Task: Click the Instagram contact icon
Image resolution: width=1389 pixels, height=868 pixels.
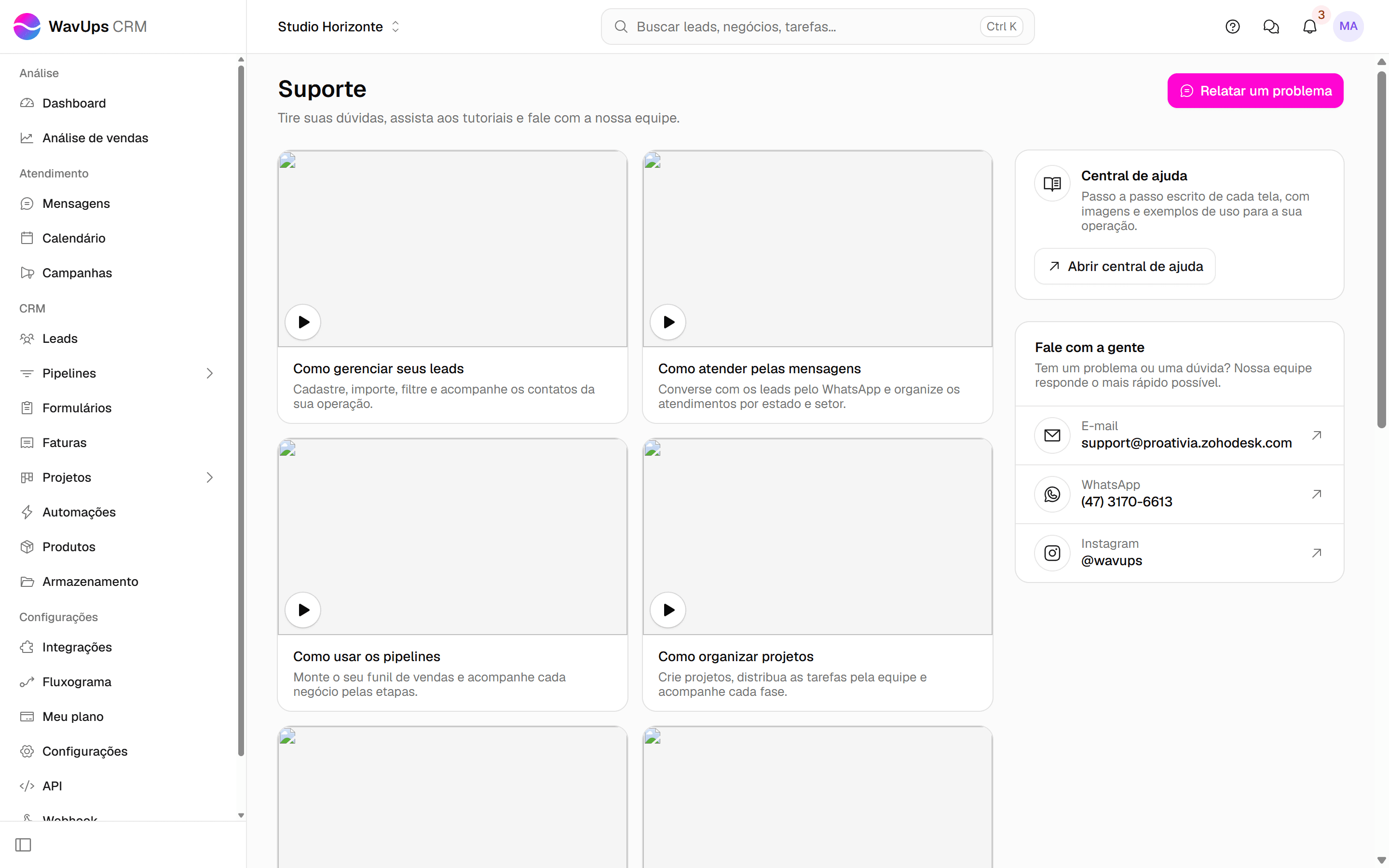Action: tap(1051, 553)
